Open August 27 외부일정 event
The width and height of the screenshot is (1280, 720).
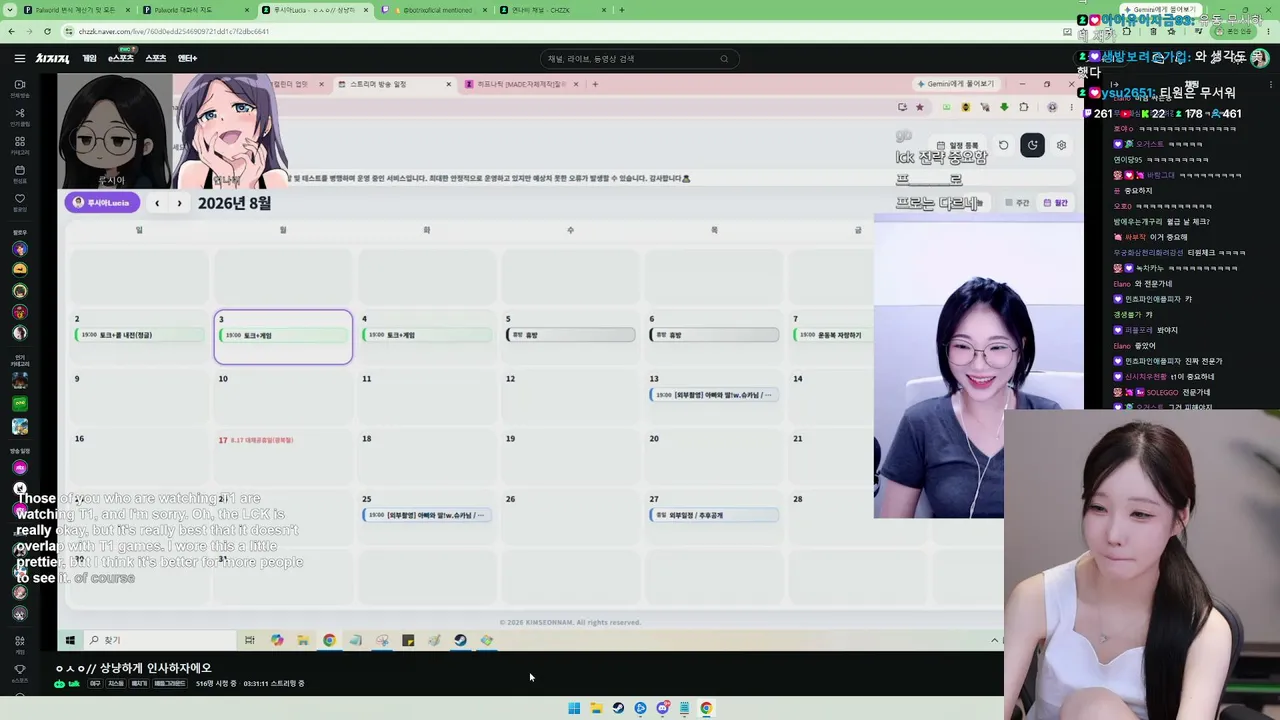(714, 515)
